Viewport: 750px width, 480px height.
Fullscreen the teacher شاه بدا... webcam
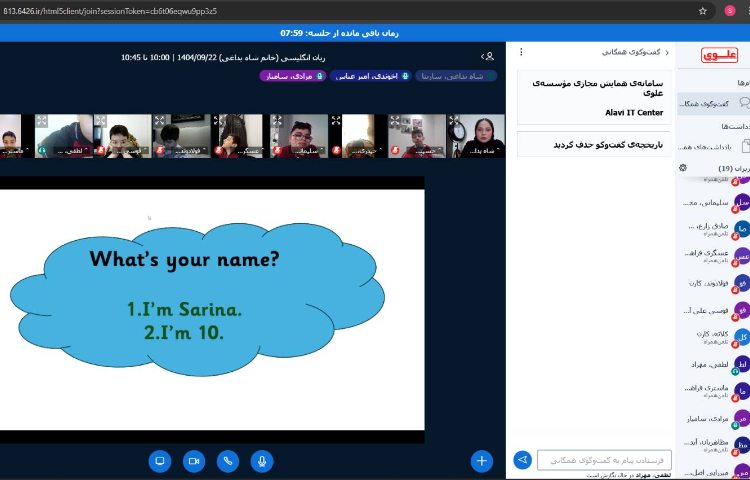coord(454,120)
